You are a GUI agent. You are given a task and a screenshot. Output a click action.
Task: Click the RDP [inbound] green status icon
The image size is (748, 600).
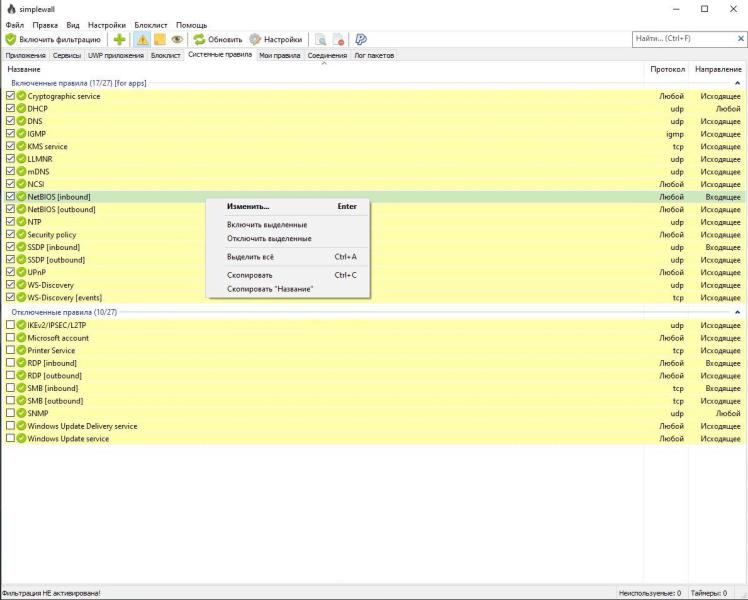pyautogui.click(x=21, y=363)
